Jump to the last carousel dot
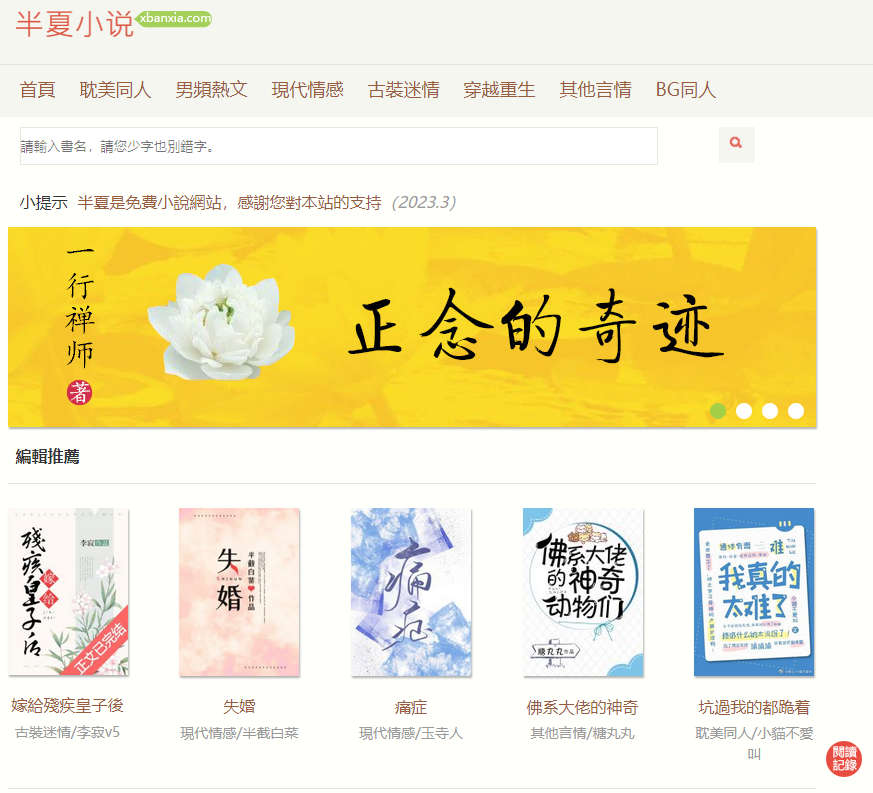The height and width of the screenshot is (793, 873). [x=796, y=411]
